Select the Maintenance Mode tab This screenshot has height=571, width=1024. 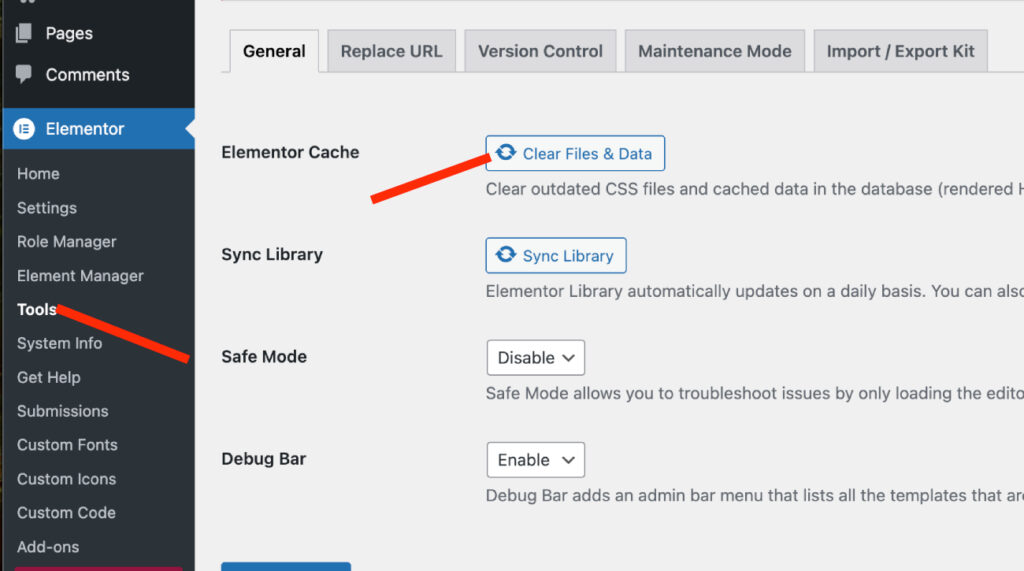(714, 51)
